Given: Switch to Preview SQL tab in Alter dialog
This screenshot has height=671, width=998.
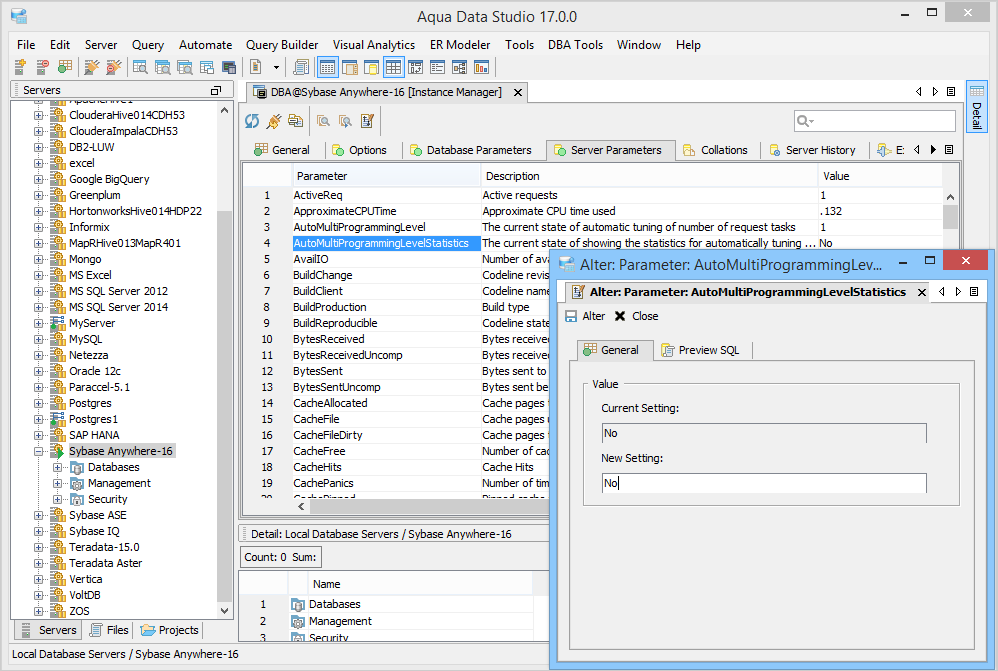Looking at the screenshot, I should point(701,350).
